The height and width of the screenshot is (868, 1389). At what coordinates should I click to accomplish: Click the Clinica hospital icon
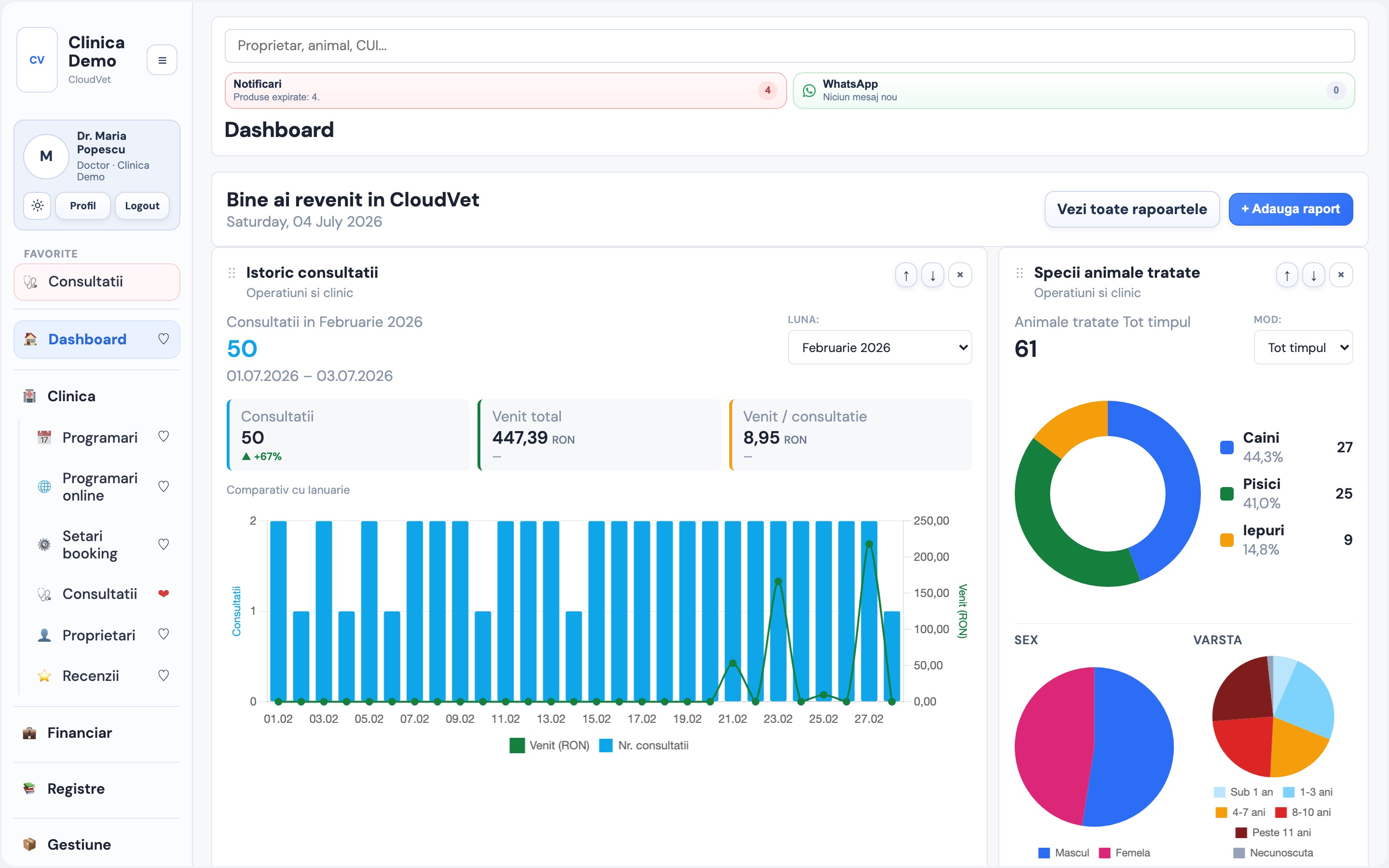[x=29, y=396]
